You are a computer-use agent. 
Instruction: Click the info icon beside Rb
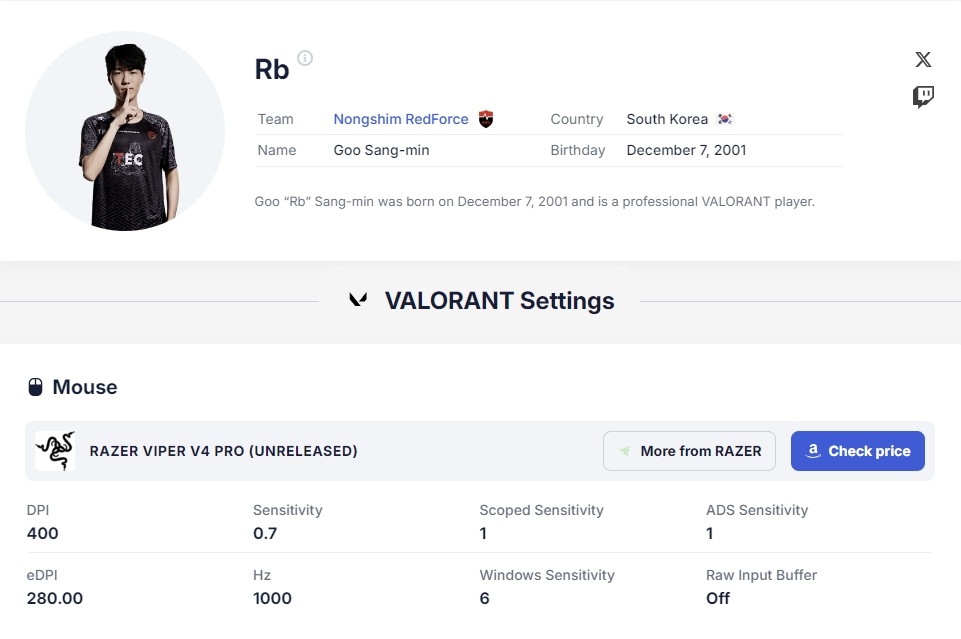click(x=305, y=58)
